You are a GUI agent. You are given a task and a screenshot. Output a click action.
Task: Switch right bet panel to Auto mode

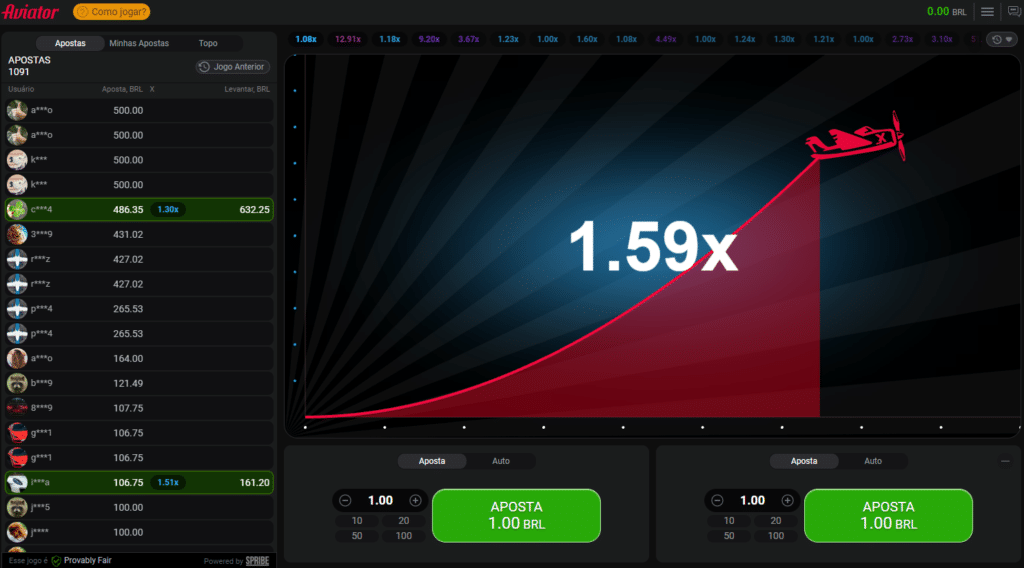tap(873, 461)
